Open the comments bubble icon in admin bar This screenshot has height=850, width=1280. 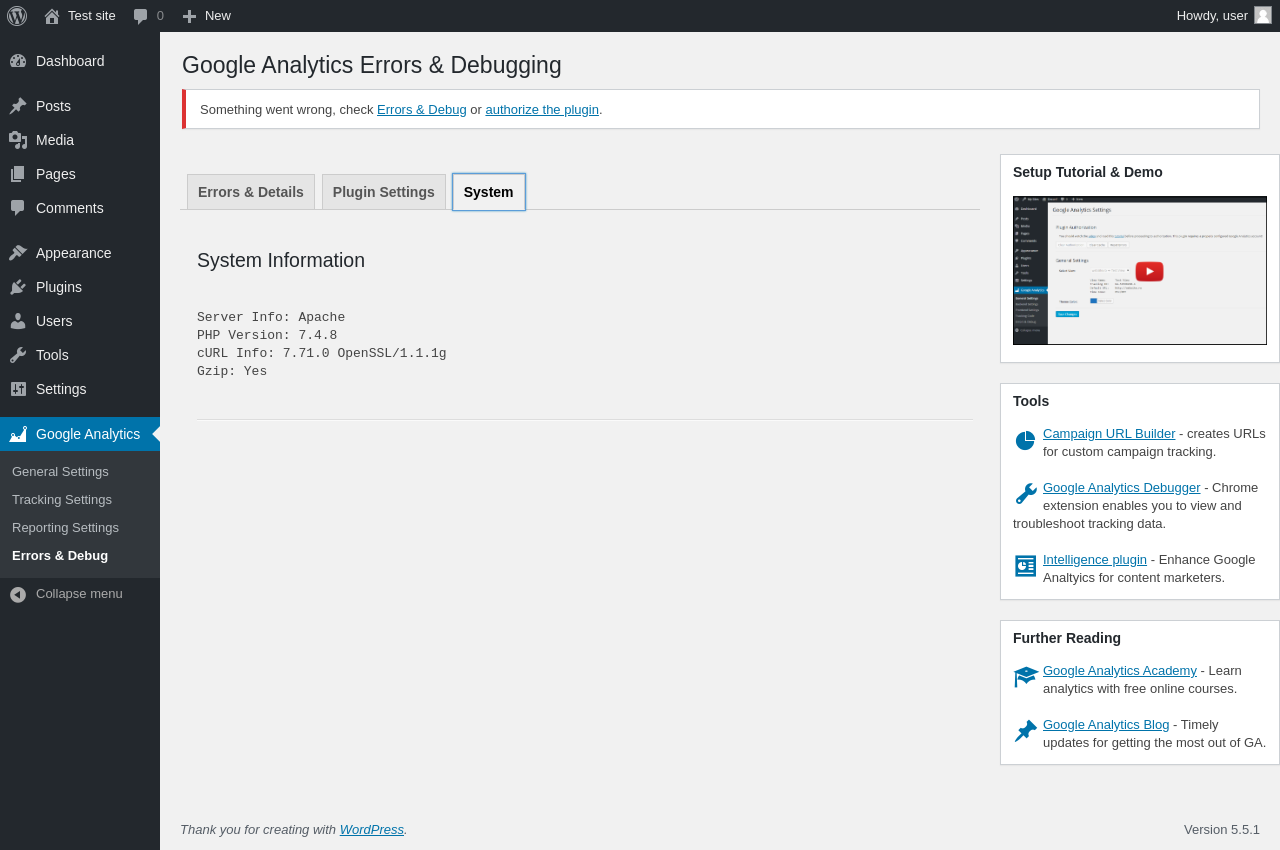(x=141, y=16)
